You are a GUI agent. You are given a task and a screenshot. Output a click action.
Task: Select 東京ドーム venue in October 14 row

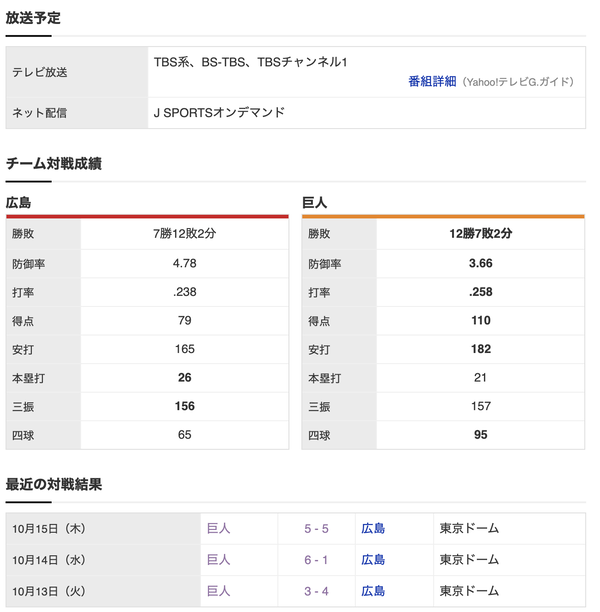(469, 560)
